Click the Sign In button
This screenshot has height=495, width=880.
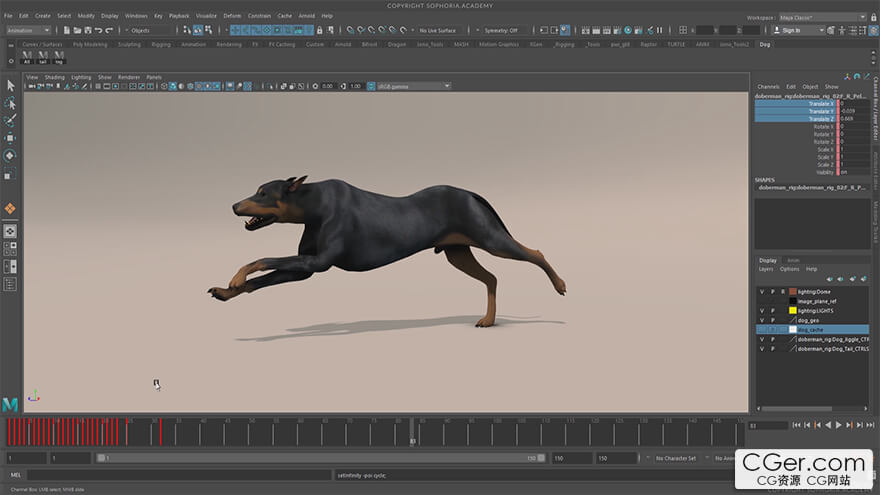point(791,31)
